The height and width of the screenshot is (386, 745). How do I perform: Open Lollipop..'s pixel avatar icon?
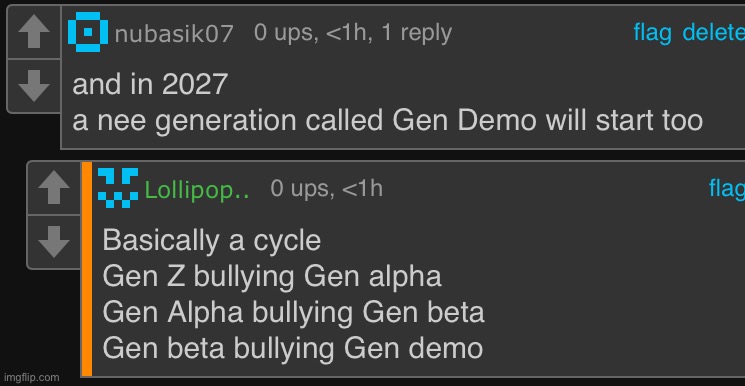pos(118,188)
